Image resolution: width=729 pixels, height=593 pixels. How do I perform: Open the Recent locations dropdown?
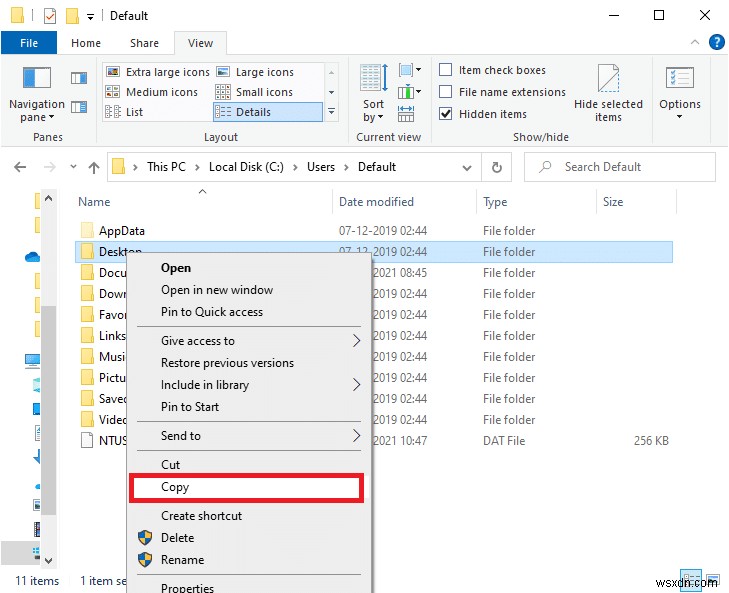click(73, 167)
